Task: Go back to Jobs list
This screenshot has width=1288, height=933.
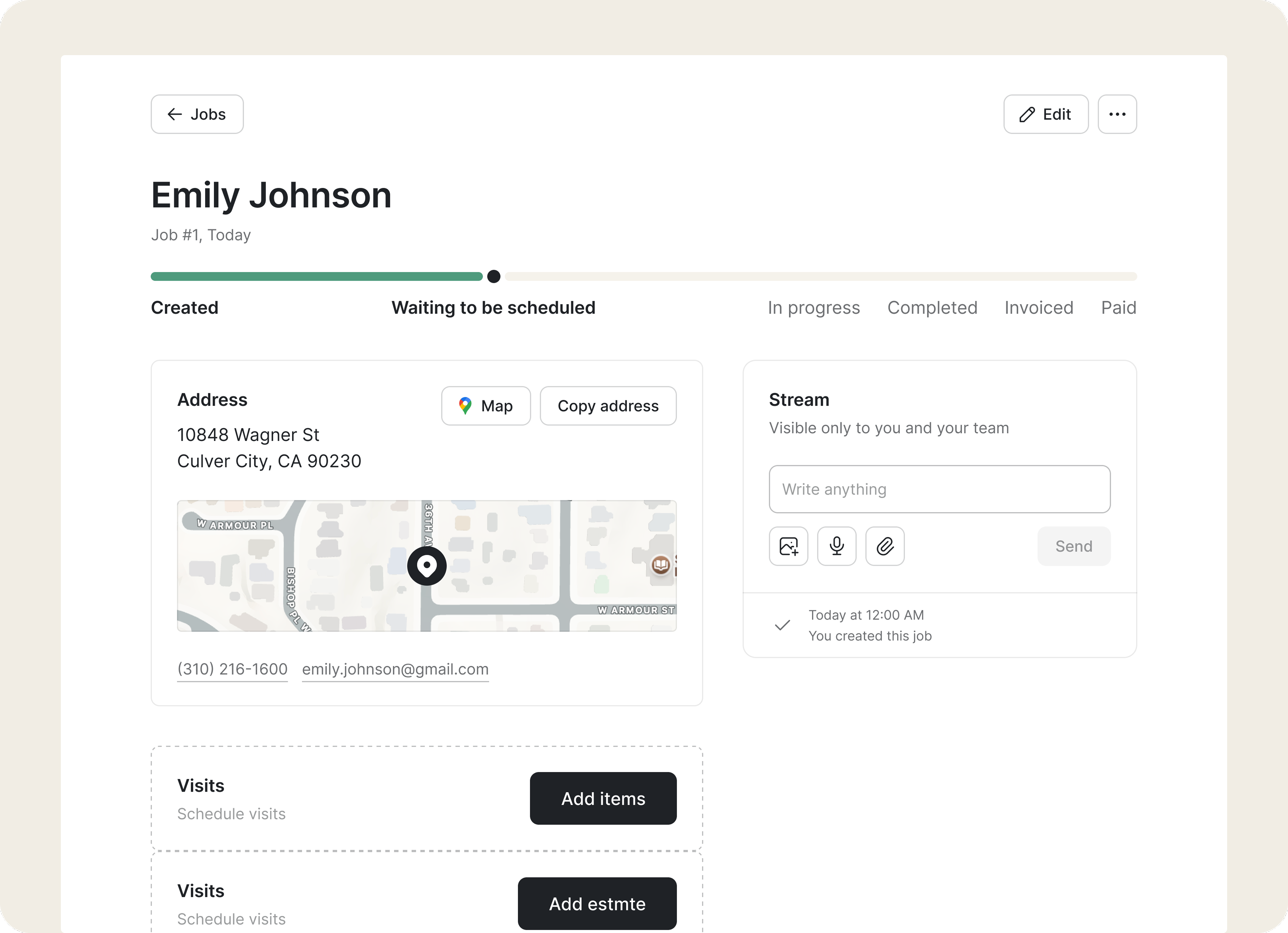Action: click(197, 114)
